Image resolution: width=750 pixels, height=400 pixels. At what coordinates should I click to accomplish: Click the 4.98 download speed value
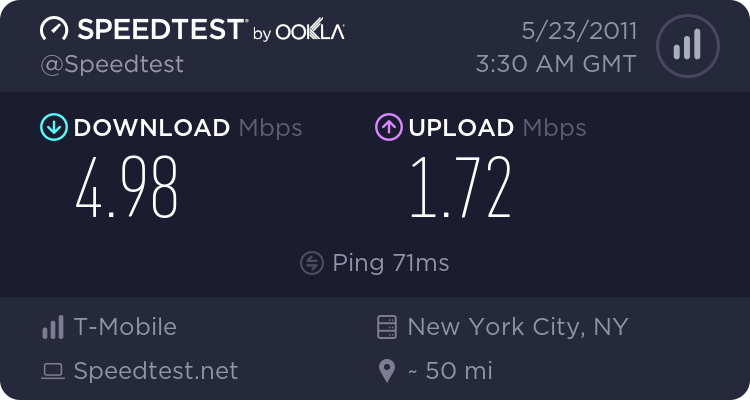coord(127,187)
